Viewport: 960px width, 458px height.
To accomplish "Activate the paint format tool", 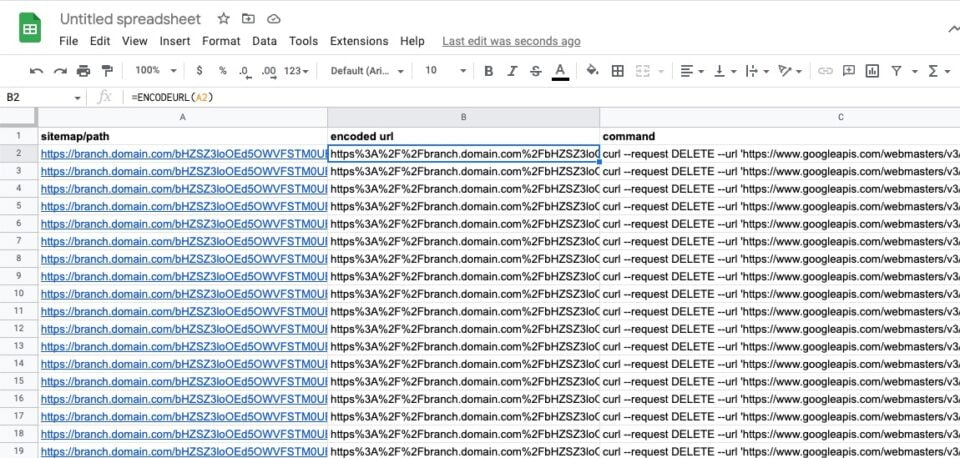I will 107,71.
